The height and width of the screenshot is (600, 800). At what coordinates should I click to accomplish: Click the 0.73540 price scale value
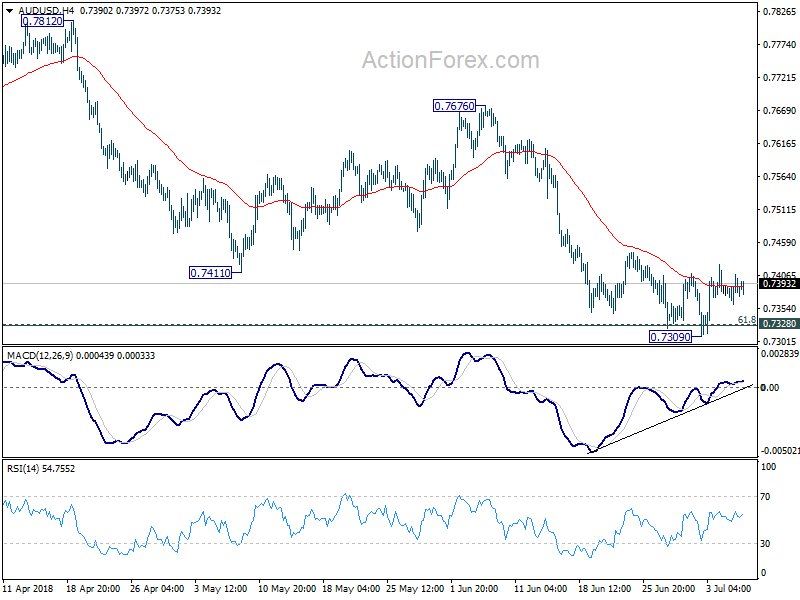779,308
